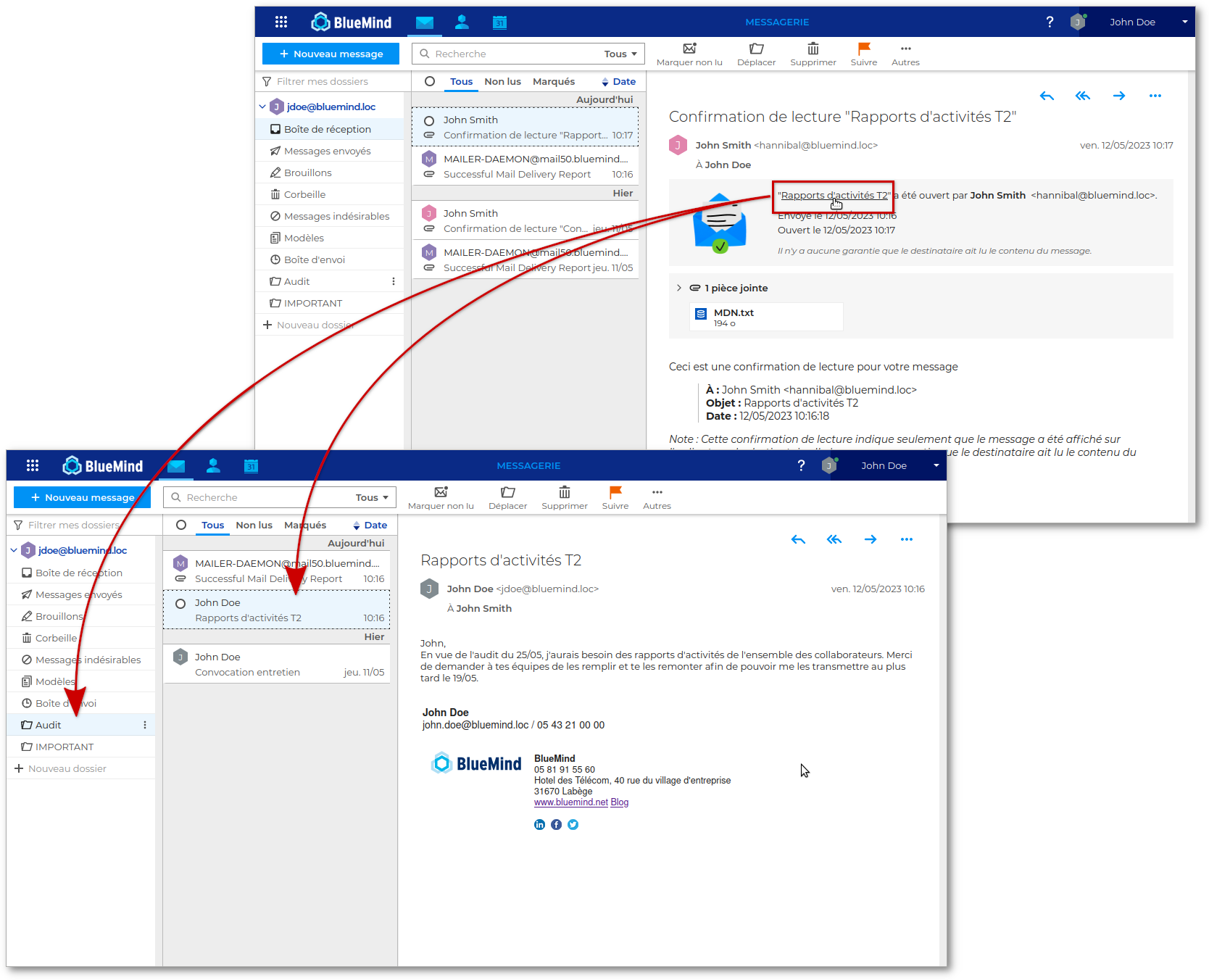1209x980 pixels.
Task: Open the Tous search dropdown in the foreground window
Action: 373,497
